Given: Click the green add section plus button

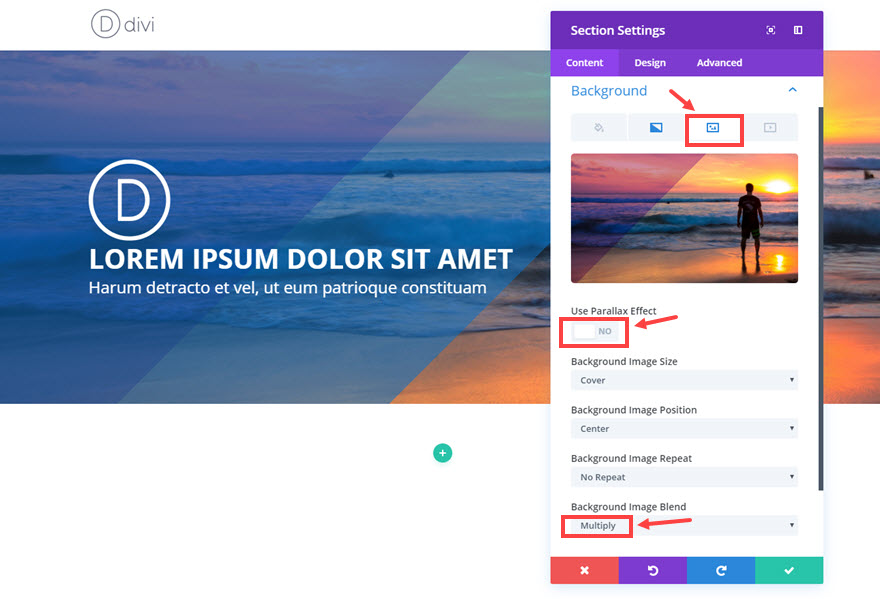Looking at the screenshot, I should point(442,453).
